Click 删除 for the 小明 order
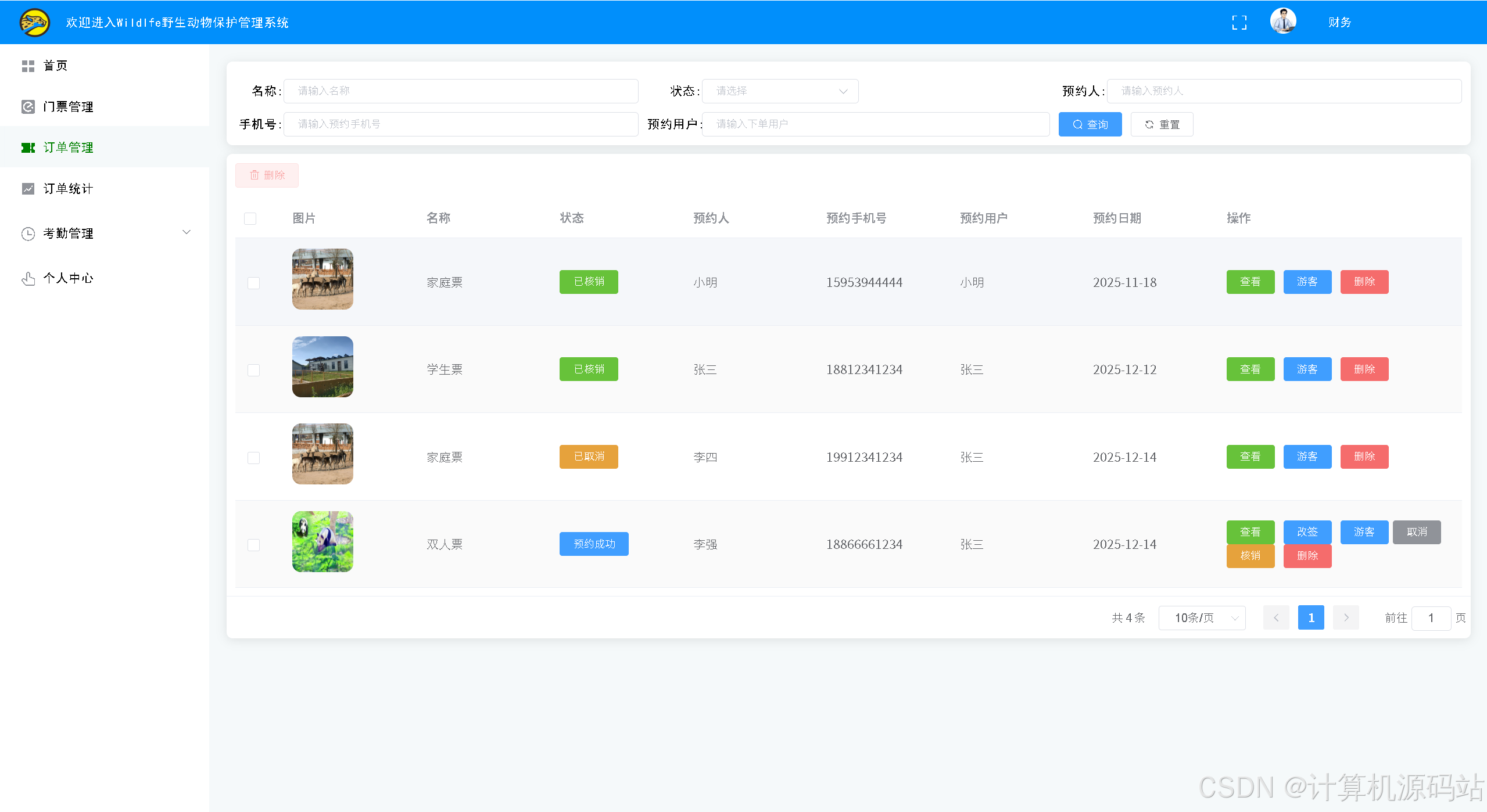 [x=1364, y=282]
